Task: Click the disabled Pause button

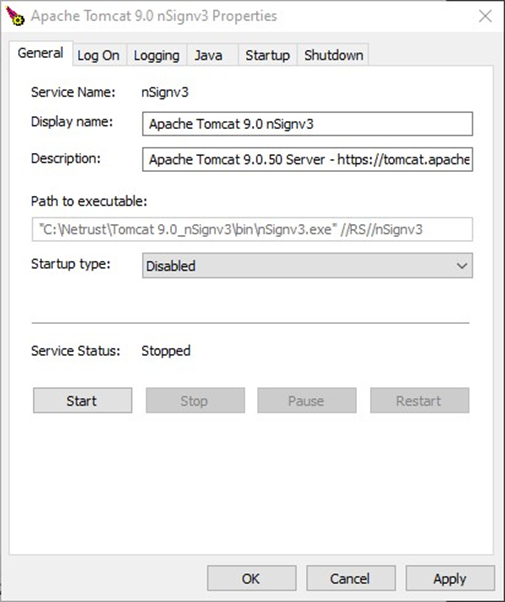Action: click(307, 400)
